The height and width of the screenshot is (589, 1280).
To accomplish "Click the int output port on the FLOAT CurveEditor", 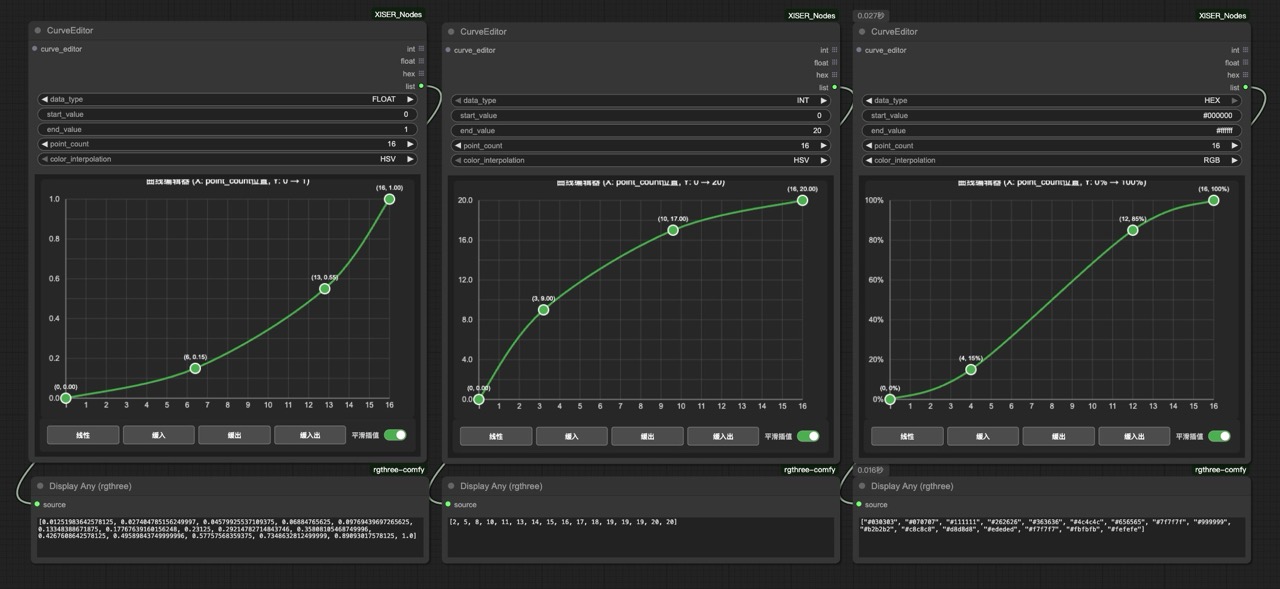I will click(x=421, y=48).
